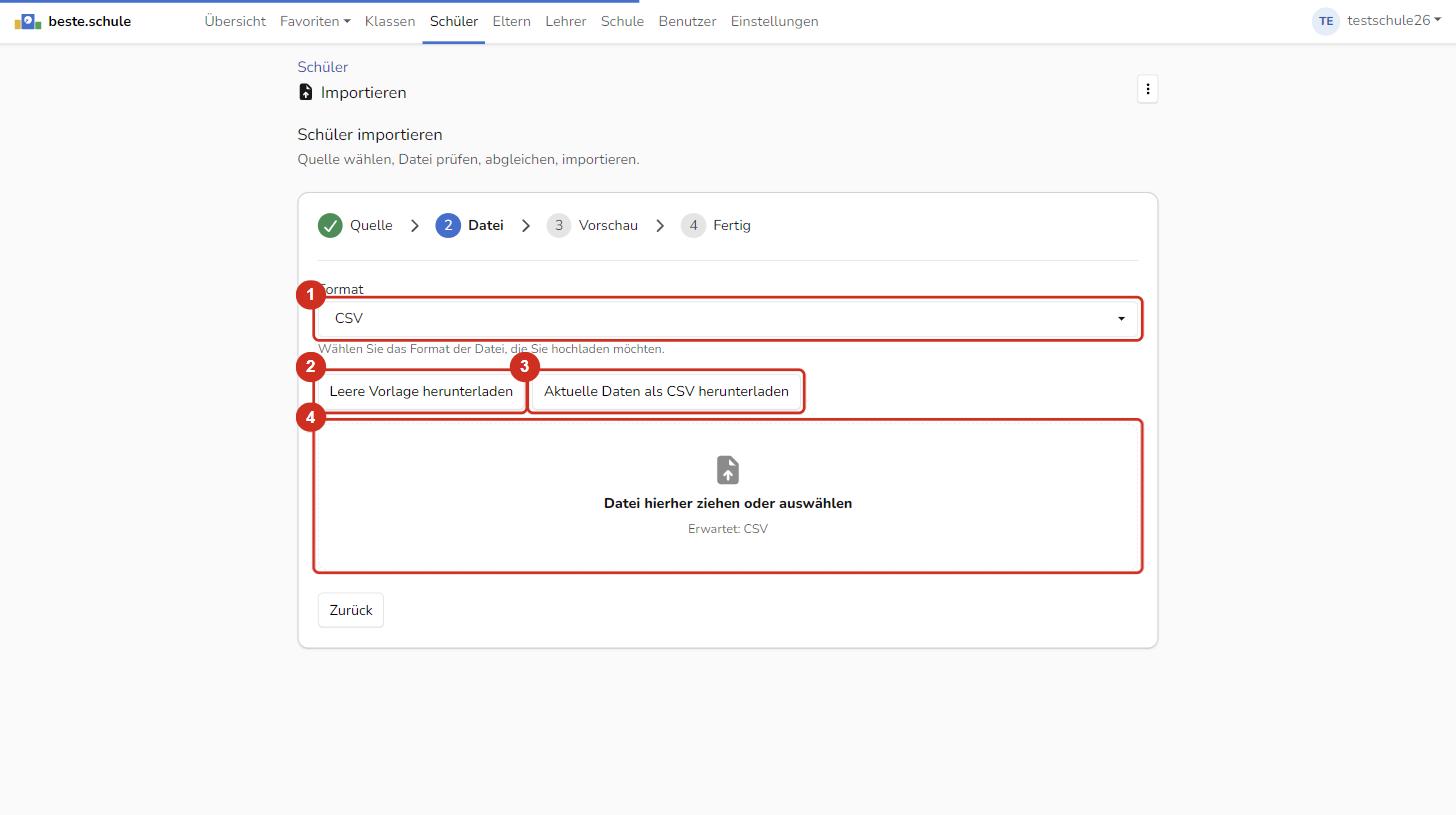Click the Zurück button
Viewport: 1456px width, 815px height.
[351, 610]
